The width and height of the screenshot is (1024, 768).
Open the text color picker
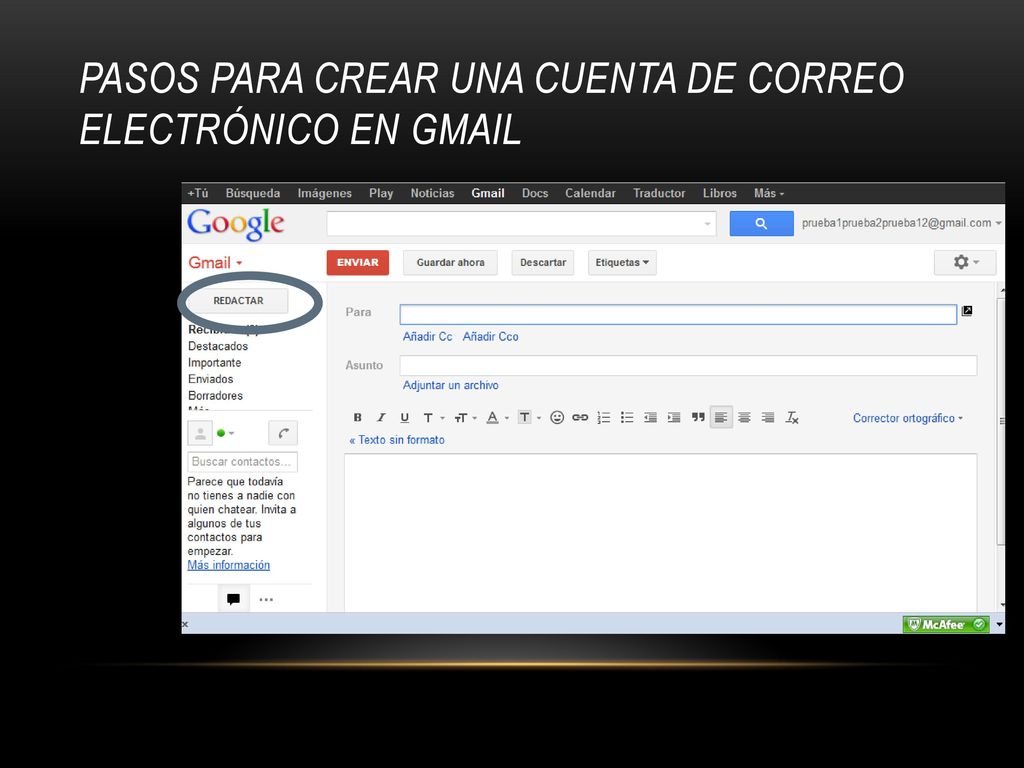point(497,417)
